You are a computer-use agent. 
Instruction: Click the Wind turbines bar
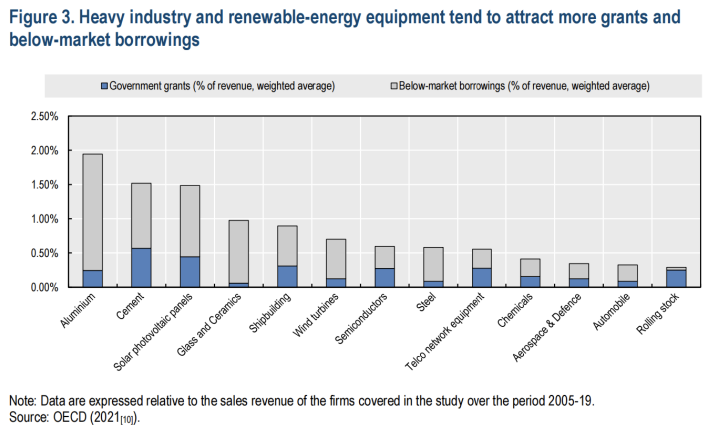pyautogui.click(x=336, y=260)
